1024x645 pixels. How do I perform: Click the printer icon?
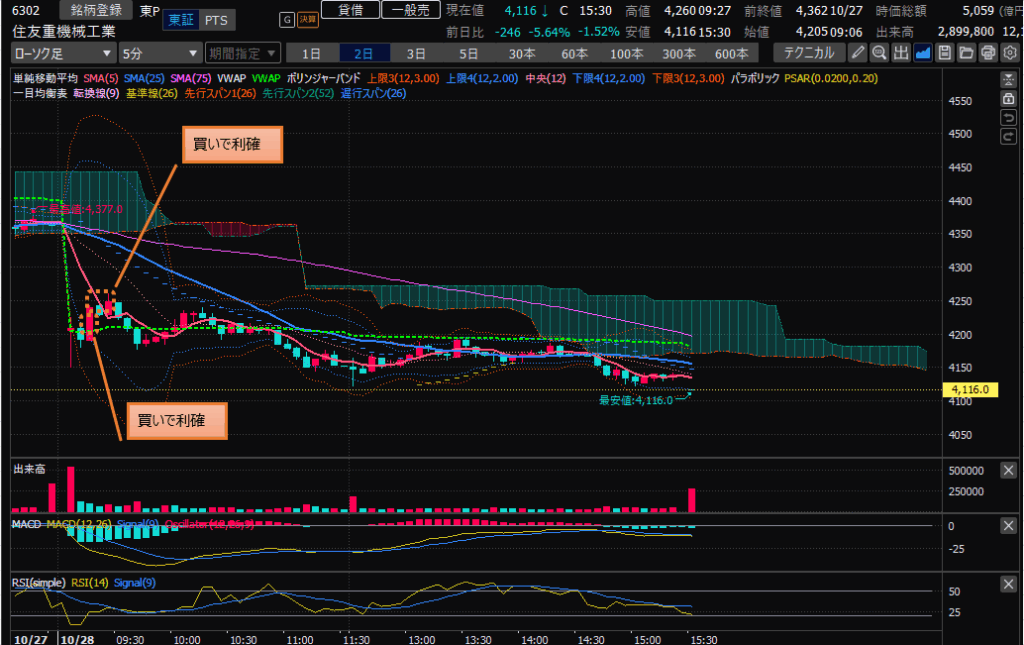pyautogui.click(x=988, y=53)
